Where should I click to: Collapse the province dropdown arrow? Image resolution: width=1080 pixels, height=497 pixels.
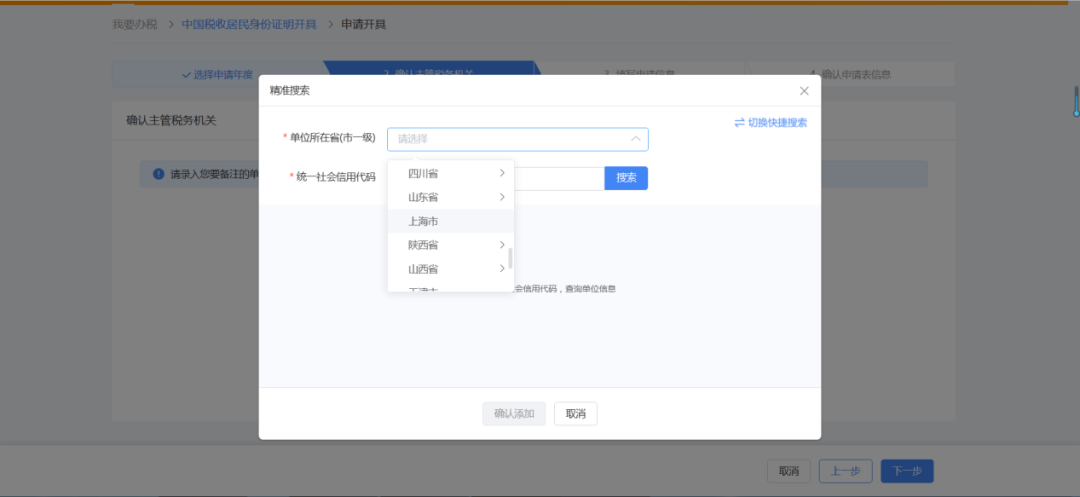pyautogui.click(x=635, y=139)
